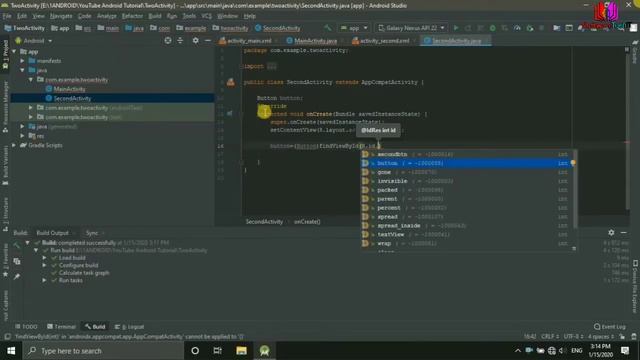
Task: Hide the Project panel with minus icon
Action: [207, 40]
